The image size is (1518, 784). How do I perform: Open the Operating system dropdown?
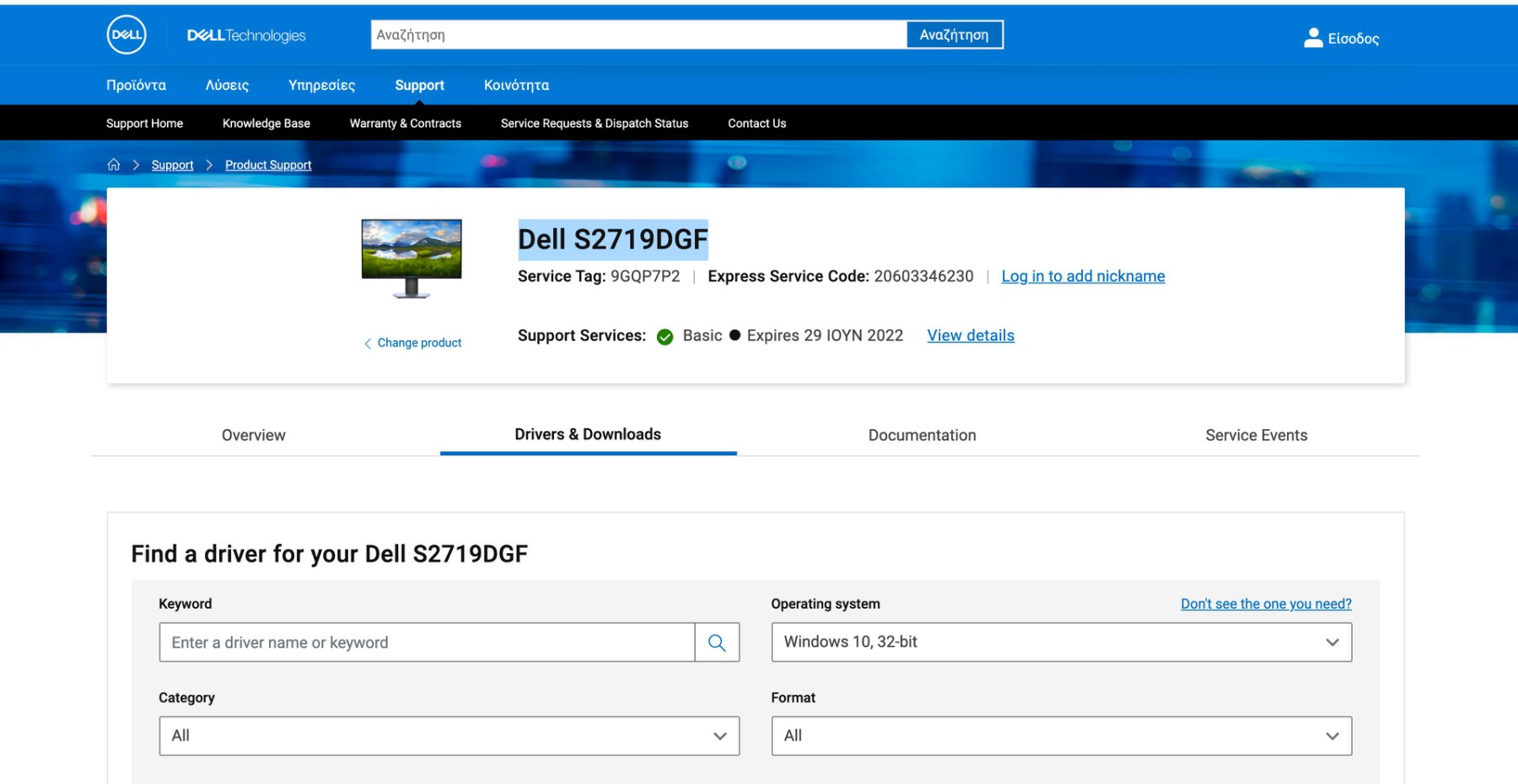click(1061, 642)
